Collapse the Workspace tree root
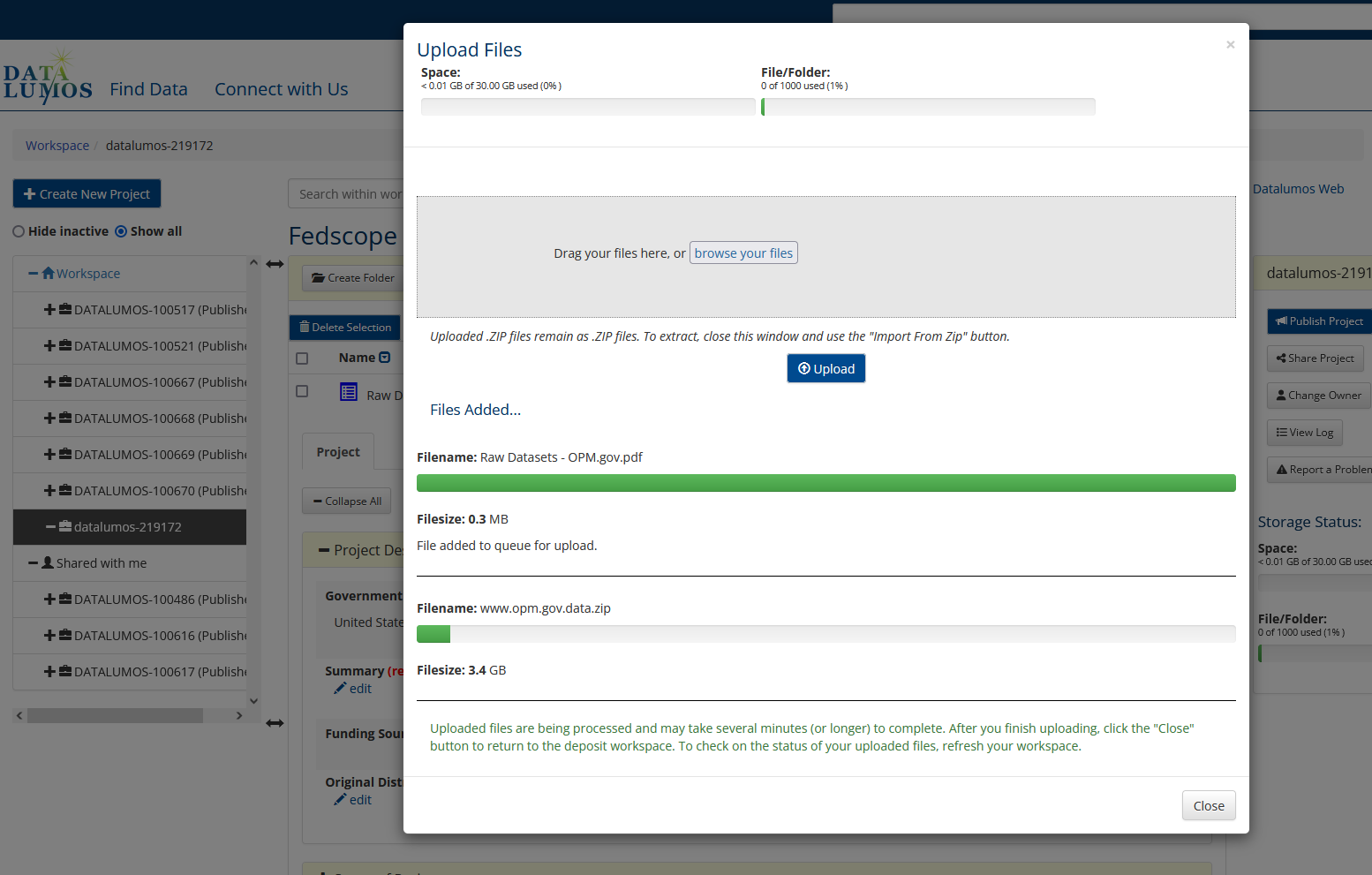This screenshot has height=875, width=1372. (33, 274)
